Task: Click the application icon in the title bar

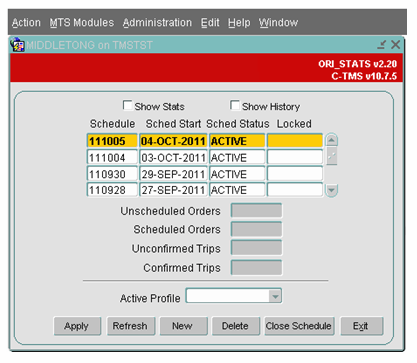Action: click(17, 45)
